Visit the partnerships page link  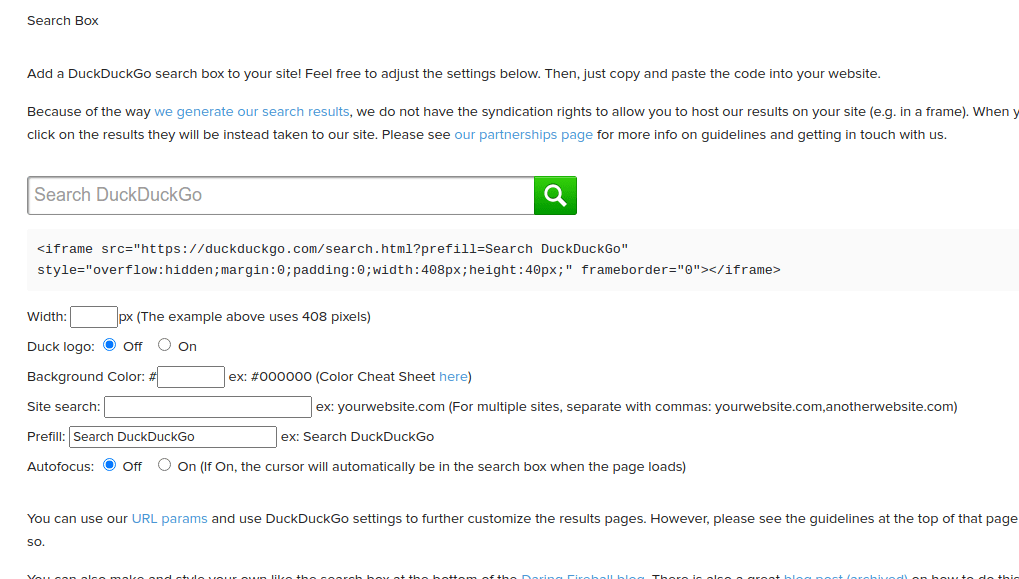point(522,134)
